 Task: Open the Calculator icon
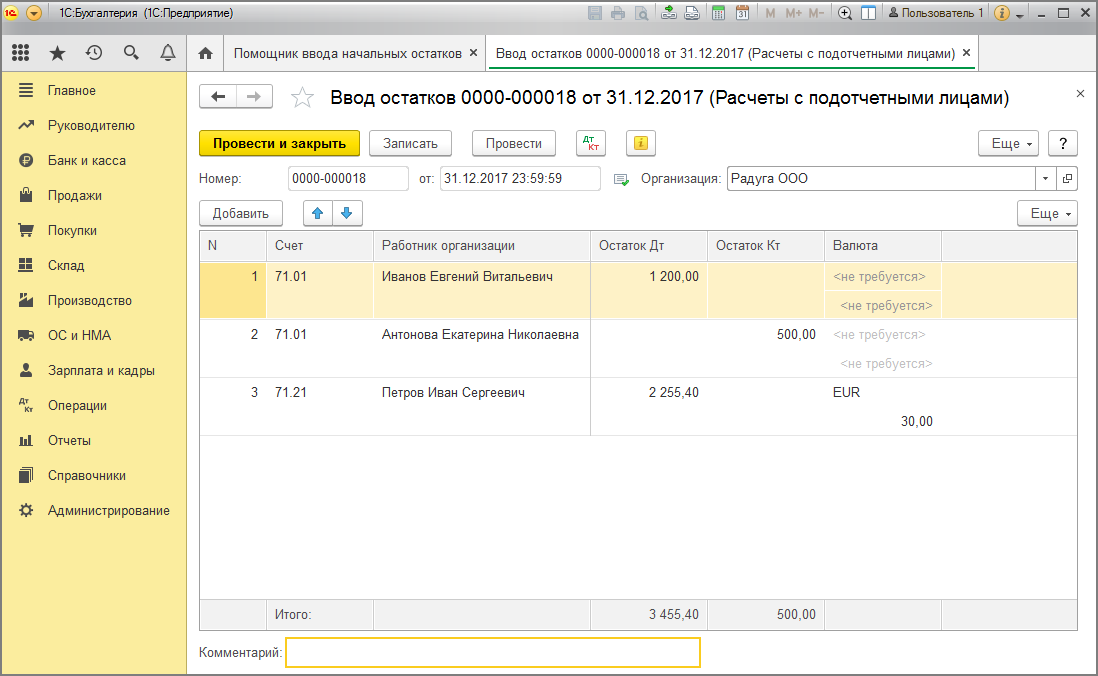click(718, 13)
